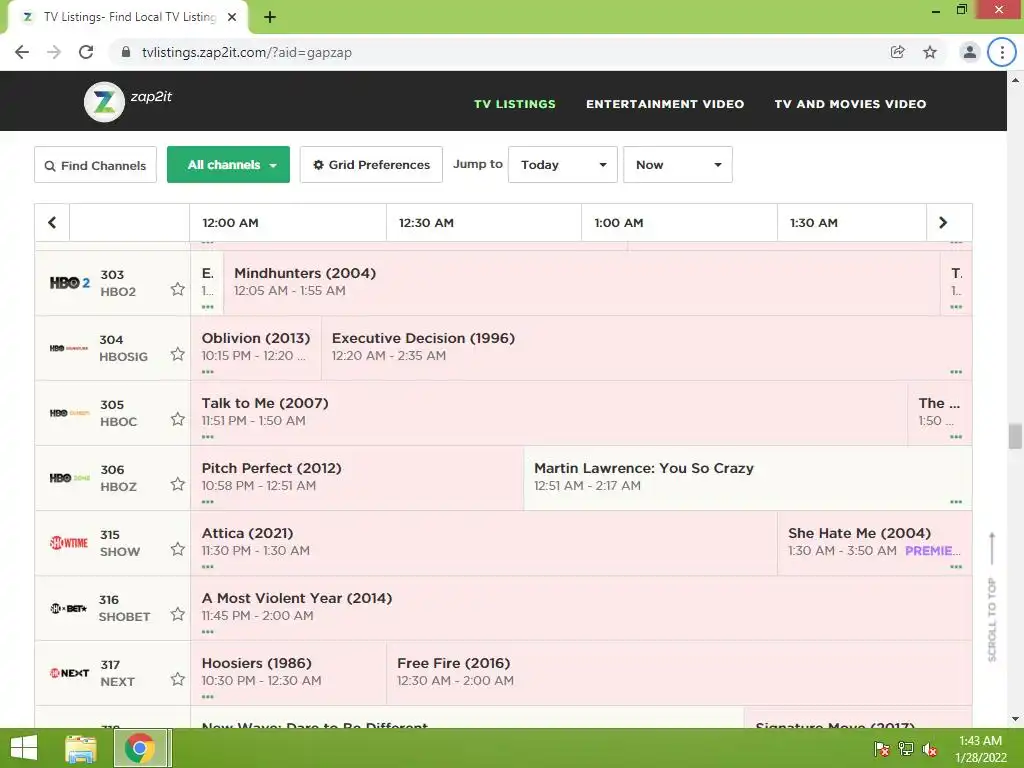Viewport: 1024px width, 768px height.
Task: Click the HBO Signature channel logo
Action: 69,348
